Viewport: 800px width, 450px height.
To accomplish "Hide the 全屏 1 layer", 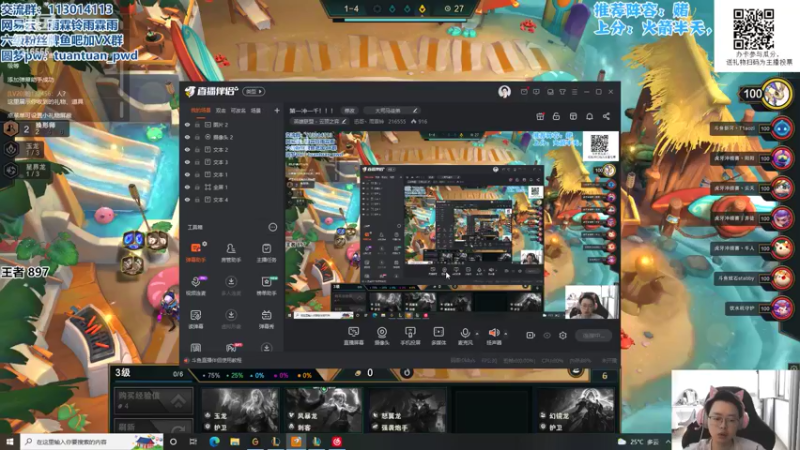I will coord(187,187).
